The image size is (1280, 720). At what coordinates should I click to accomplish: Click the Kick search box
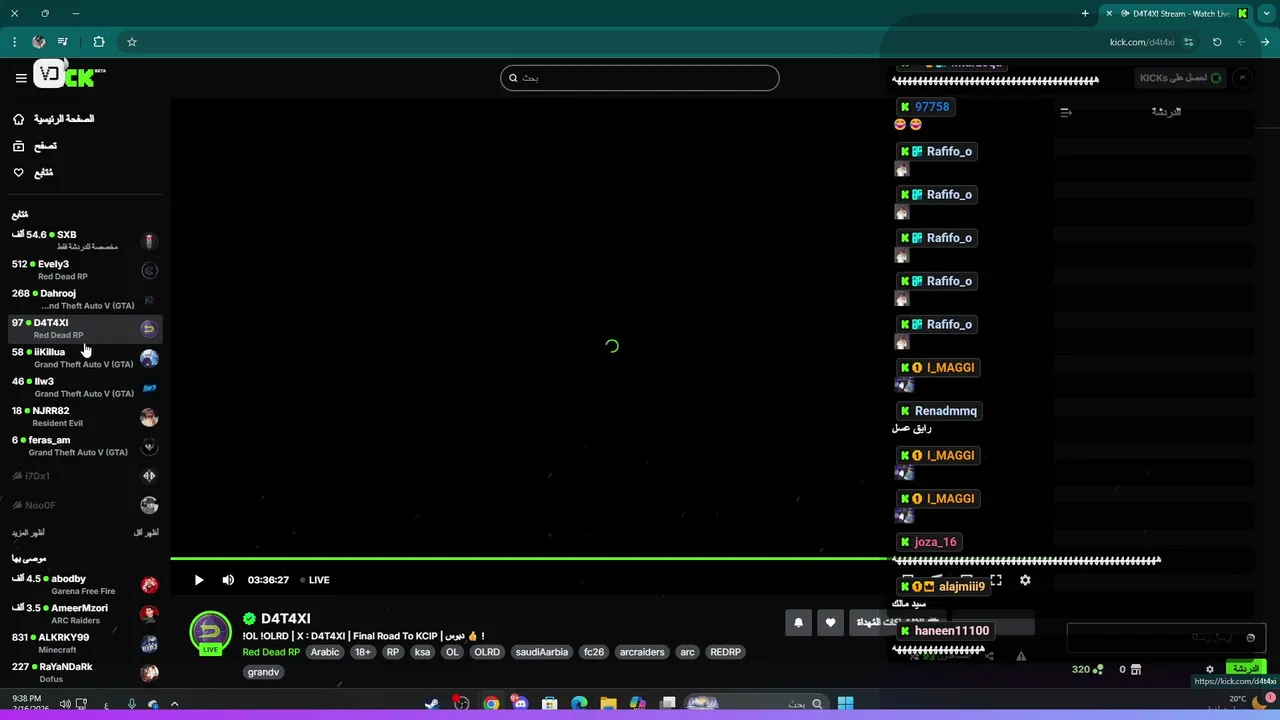click(640, 78)
